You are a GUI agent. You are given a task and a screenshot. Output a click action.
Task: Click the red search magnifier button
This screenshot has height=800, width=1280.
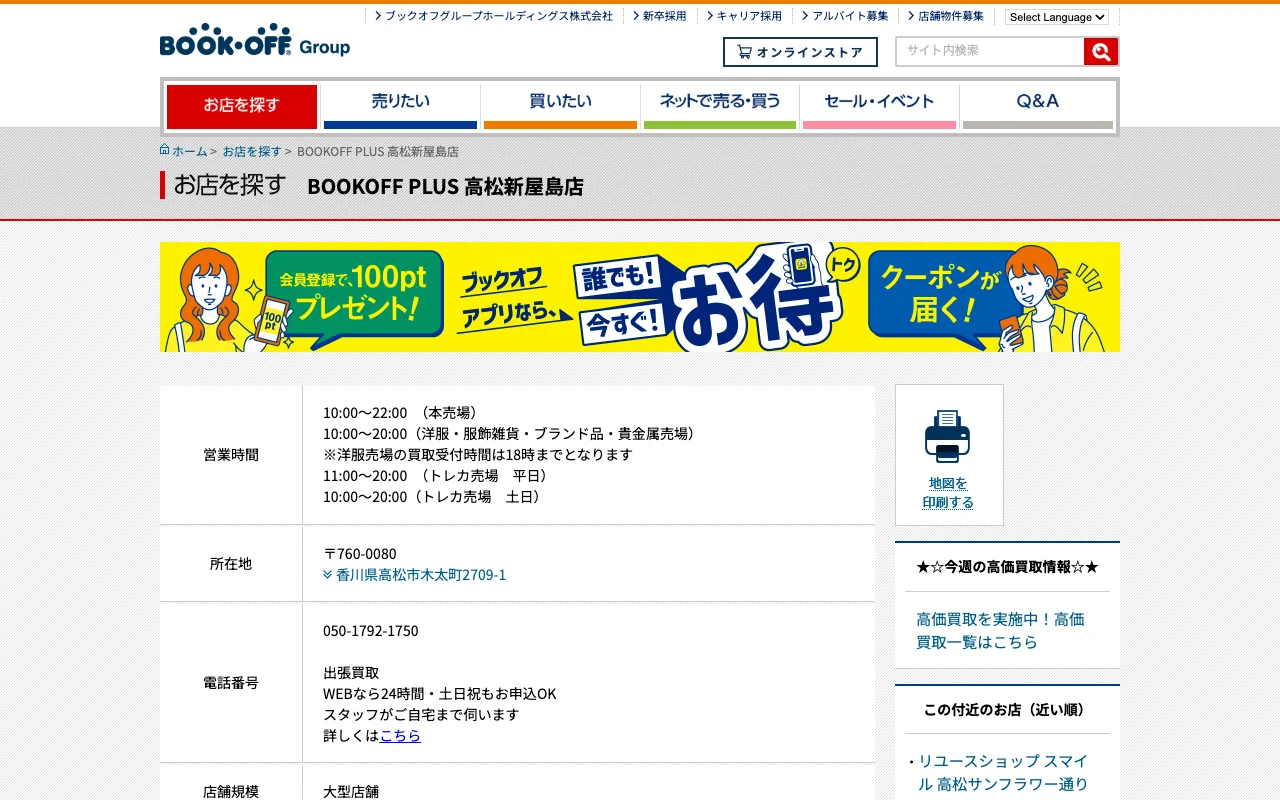click(x=1100, y=52)
